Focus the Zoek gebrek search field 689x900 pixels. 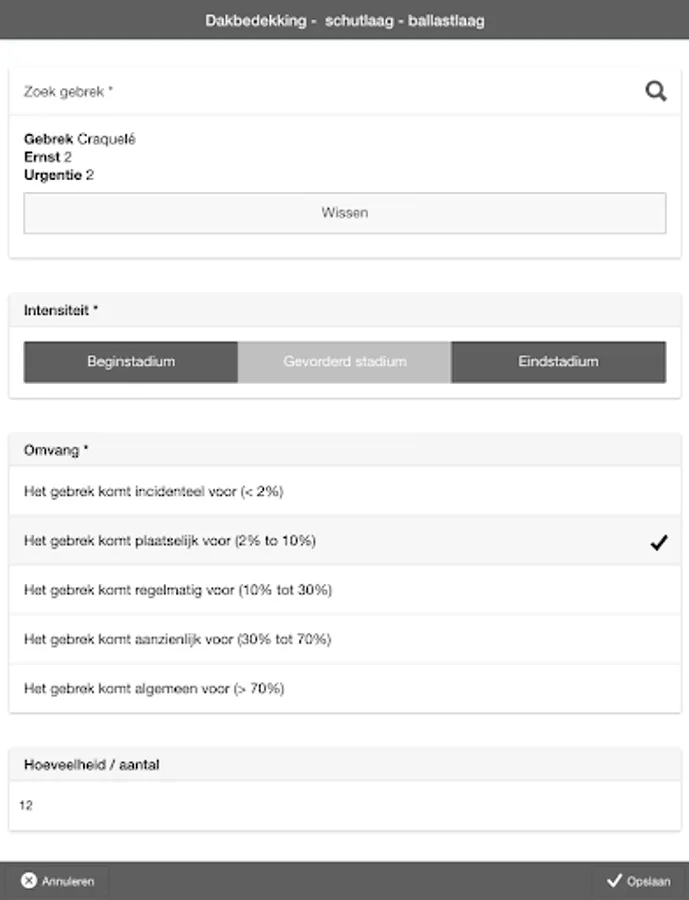click(x=320, y=92)
